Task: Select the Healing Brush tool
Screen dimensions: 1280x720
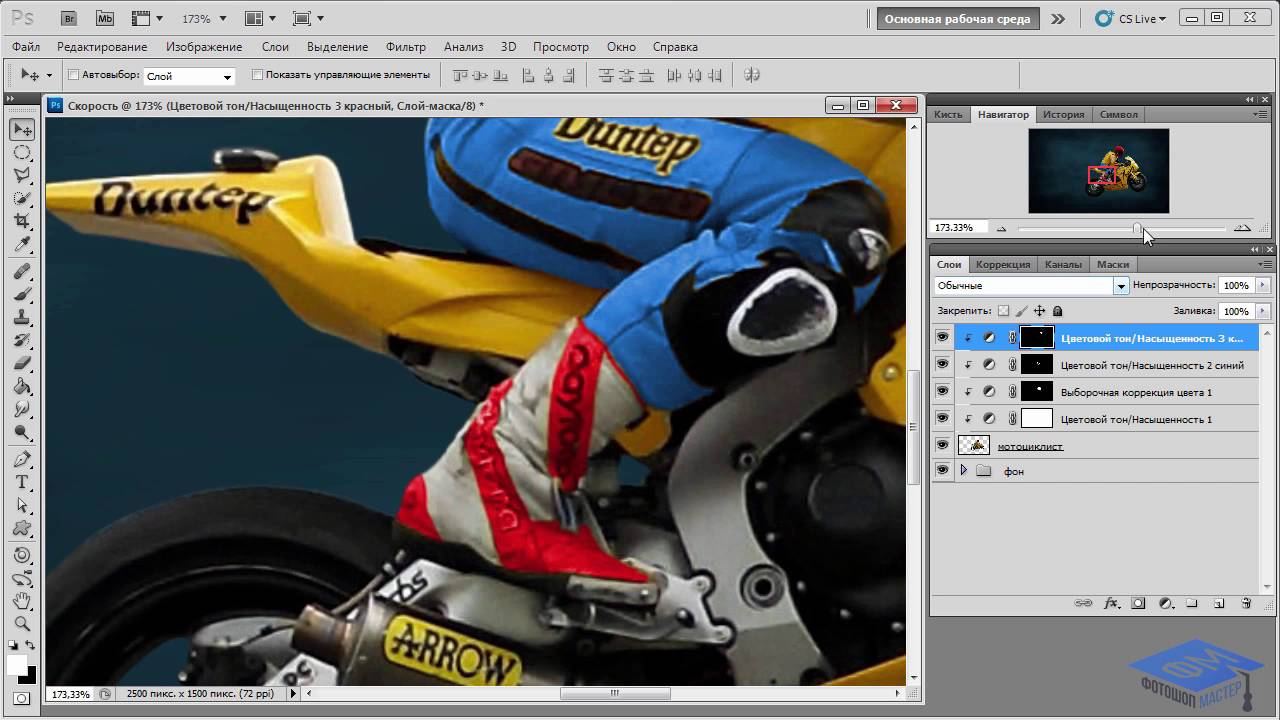Action: click(x=22, y=272)
